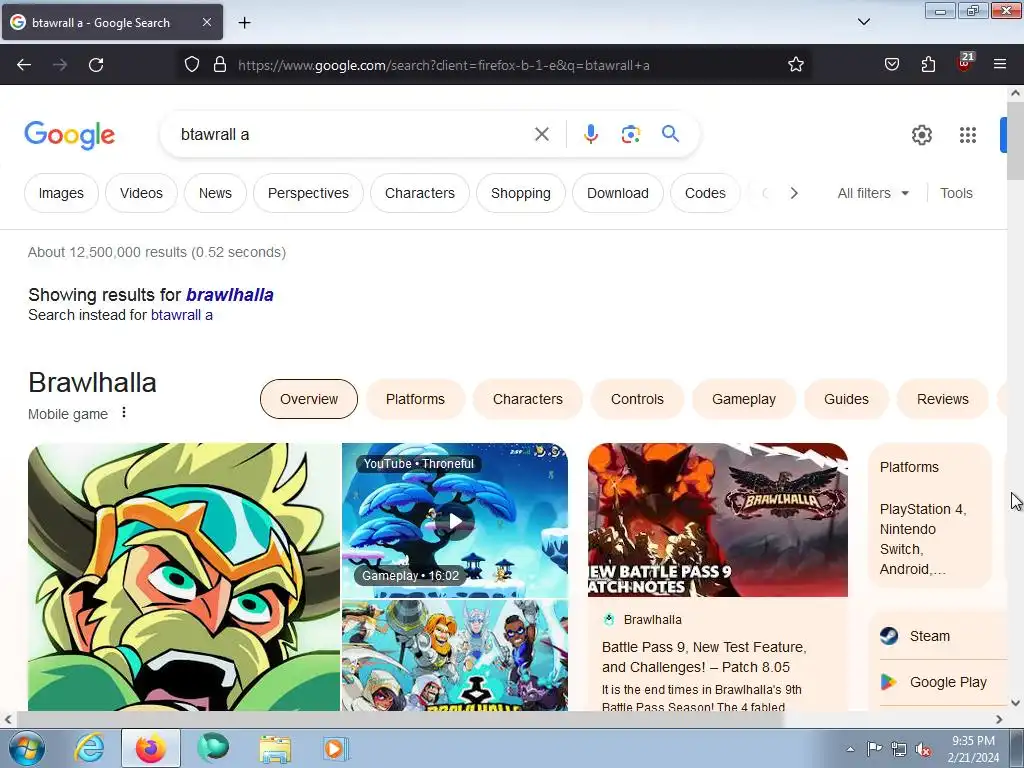Show hidden system tray icons
The width and height of the screenshot is (1024, 768).
click(x=850, y=749)
